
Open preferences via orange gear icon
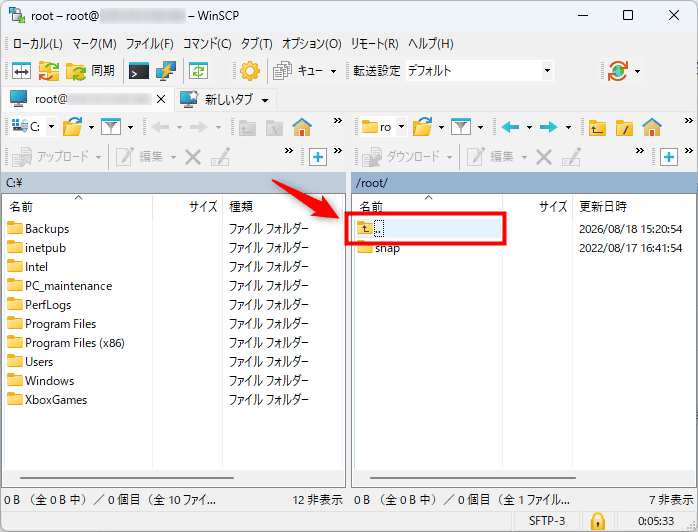pos(250,71)
